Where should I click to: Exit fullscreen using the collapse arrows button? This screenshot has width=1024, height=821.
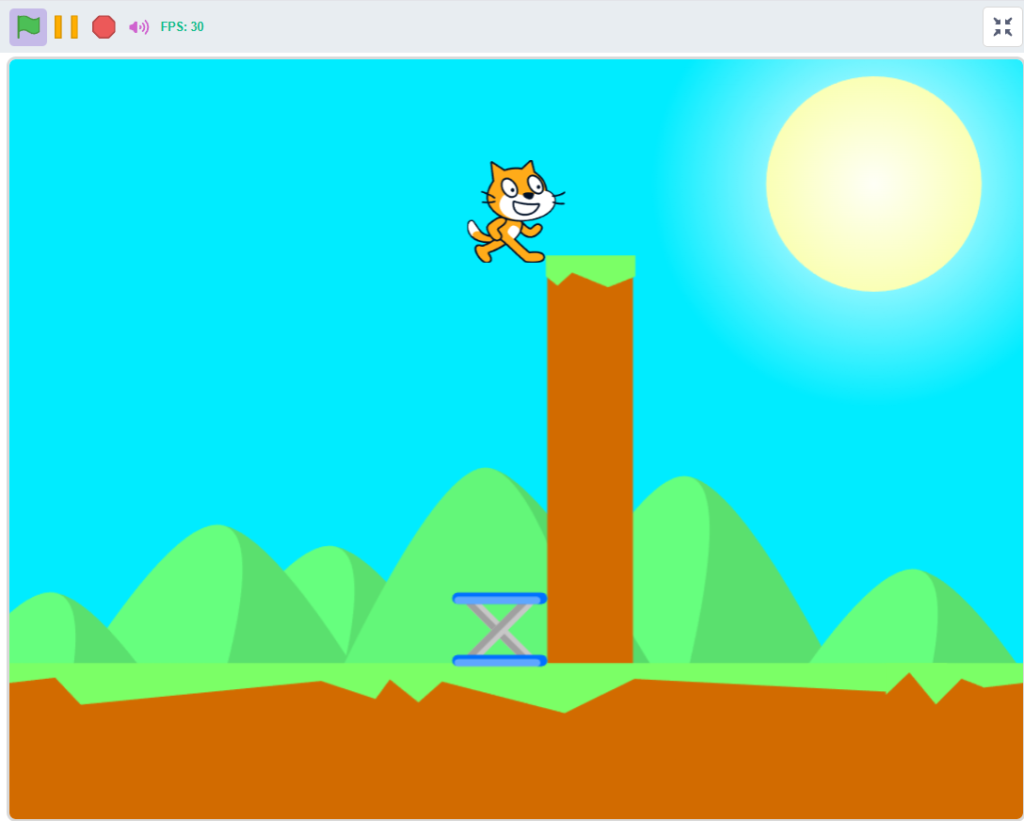1002,27
